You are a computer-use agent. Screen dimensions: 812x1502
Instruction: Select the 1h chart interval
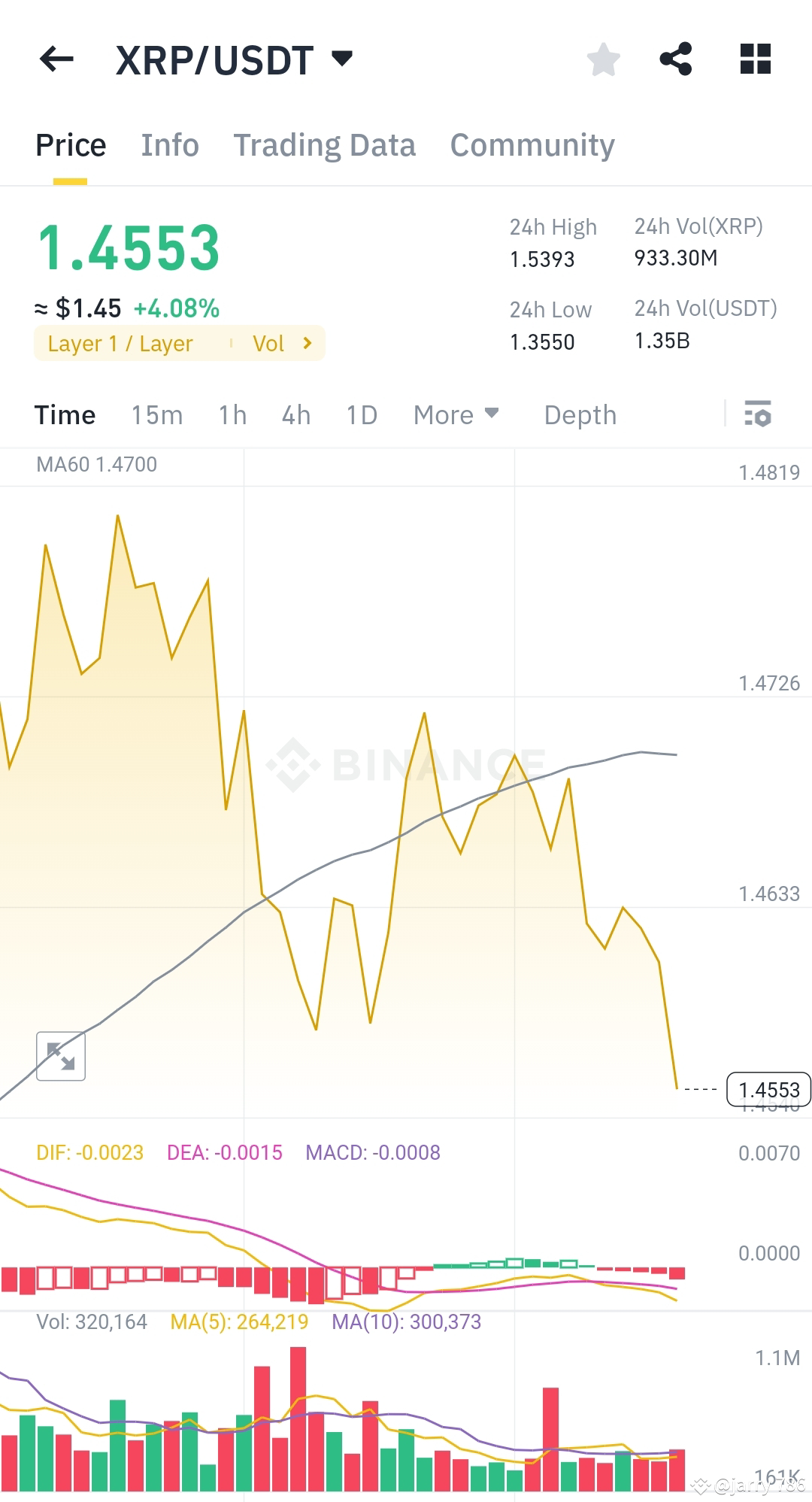pyautogui.click(x=232, y=414)
